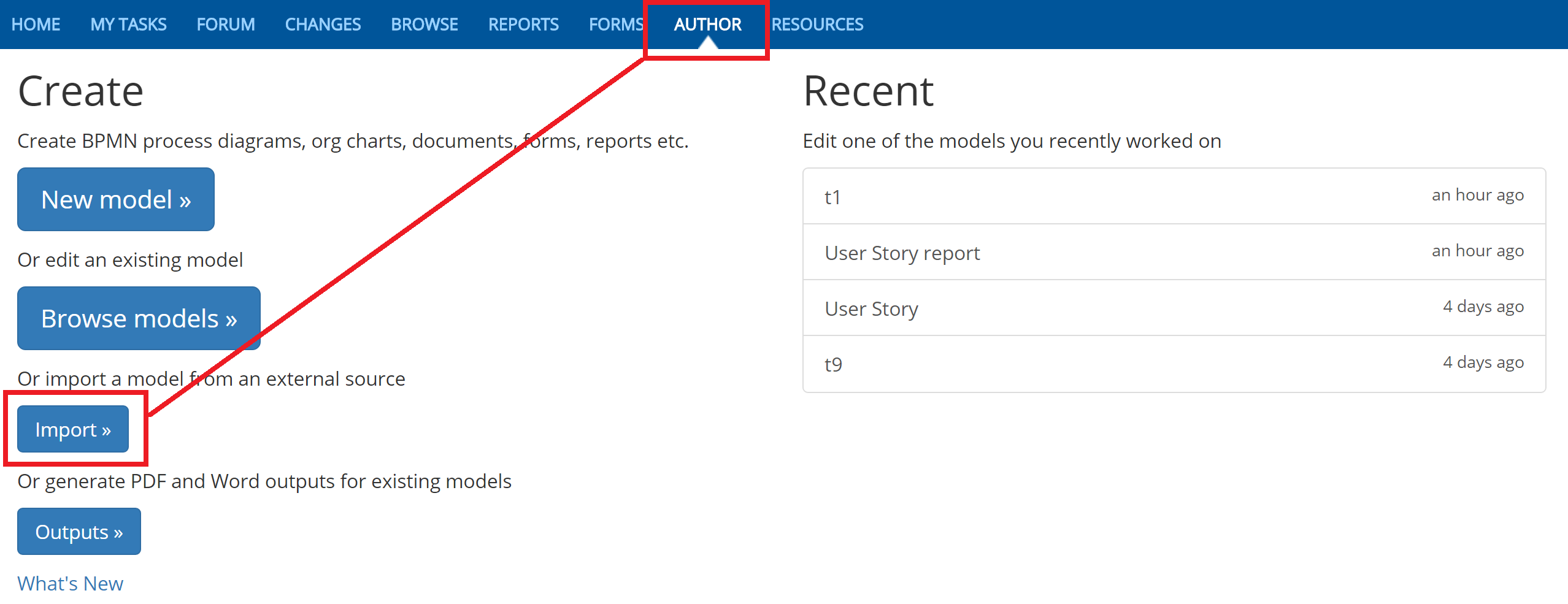Navigate to the FORMS tab
The image size is (1568, 604).
pyautogui.click(x=615, y=25)
